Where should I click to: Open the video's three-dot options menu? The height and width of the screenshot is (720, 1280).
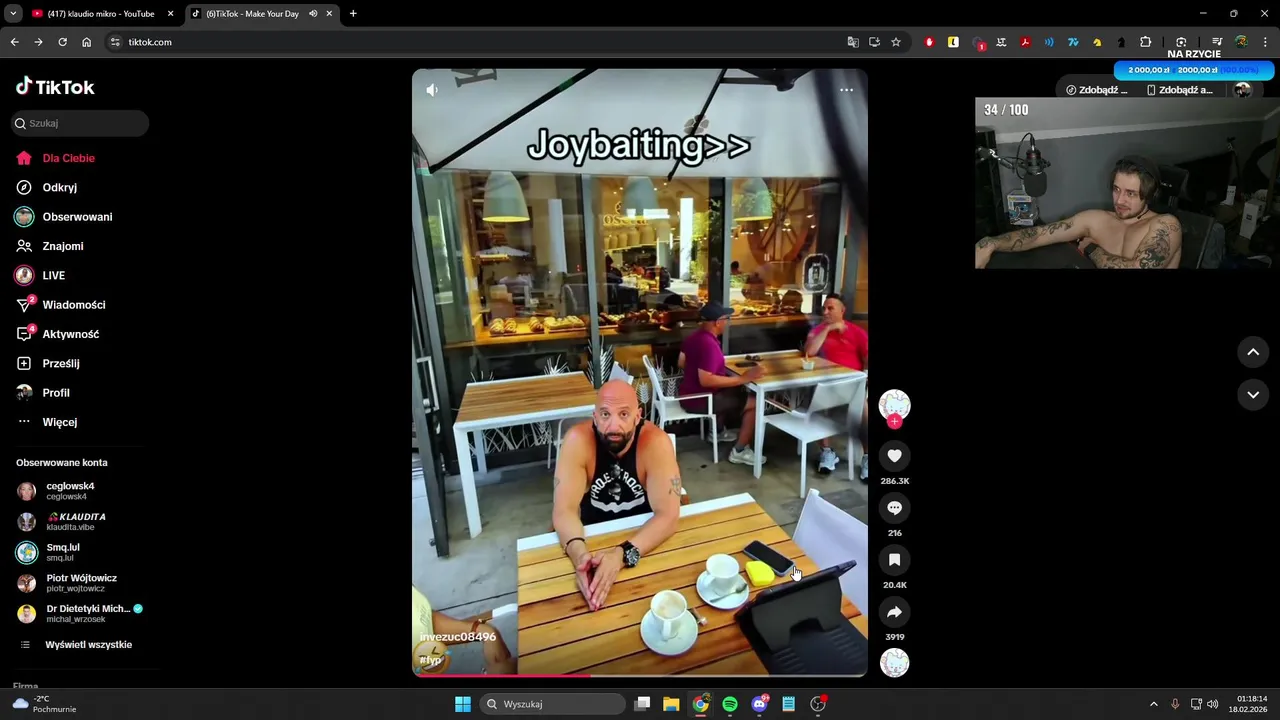click(846, 90)
